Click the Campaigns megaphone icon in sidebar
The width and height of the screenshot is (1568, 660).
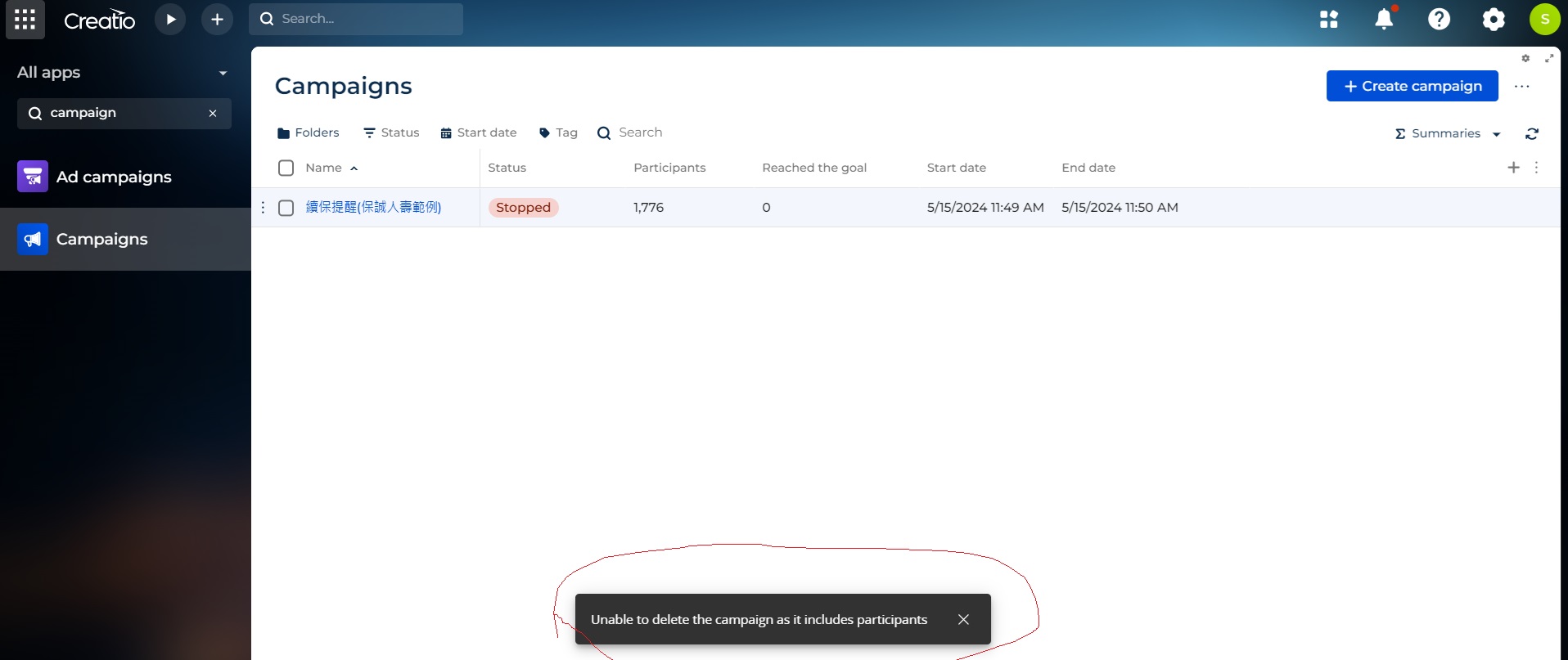33,240
